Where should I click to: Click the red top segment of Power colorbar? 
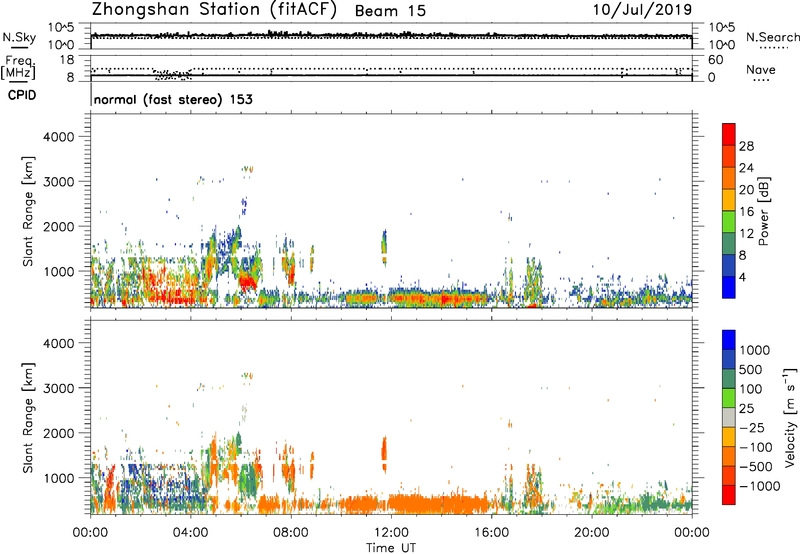click(729, 134)
